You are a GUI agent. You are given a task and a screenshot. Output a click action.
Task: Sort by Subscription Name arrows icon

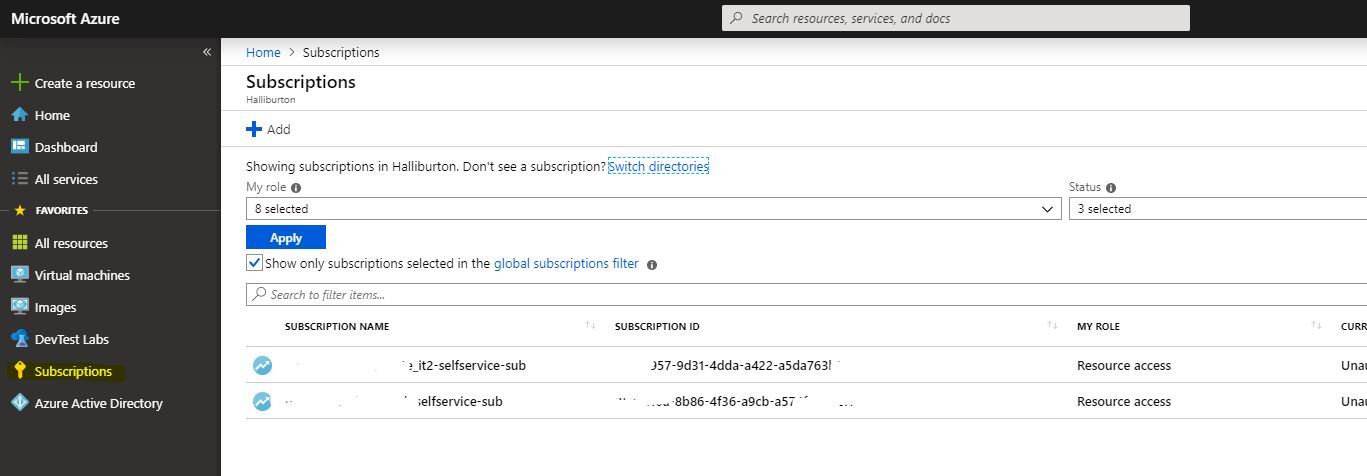(x=591, y=326)
